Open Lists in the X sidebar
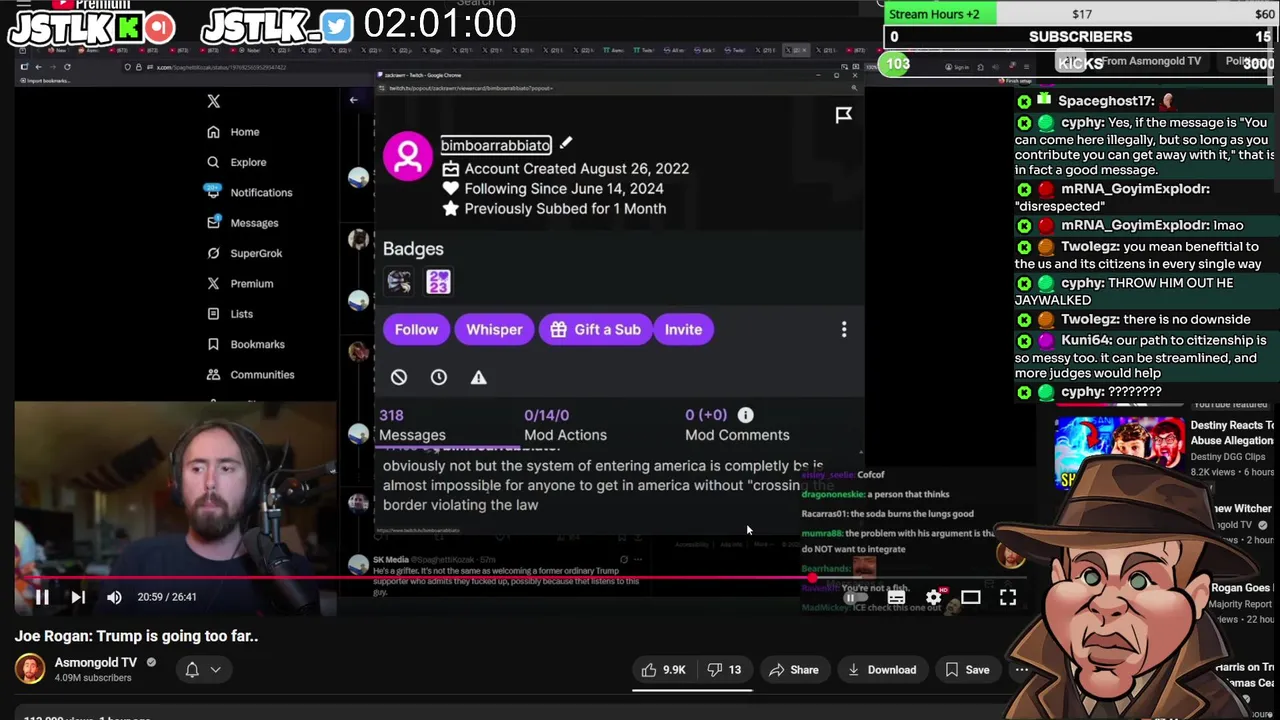 point(230,314)
